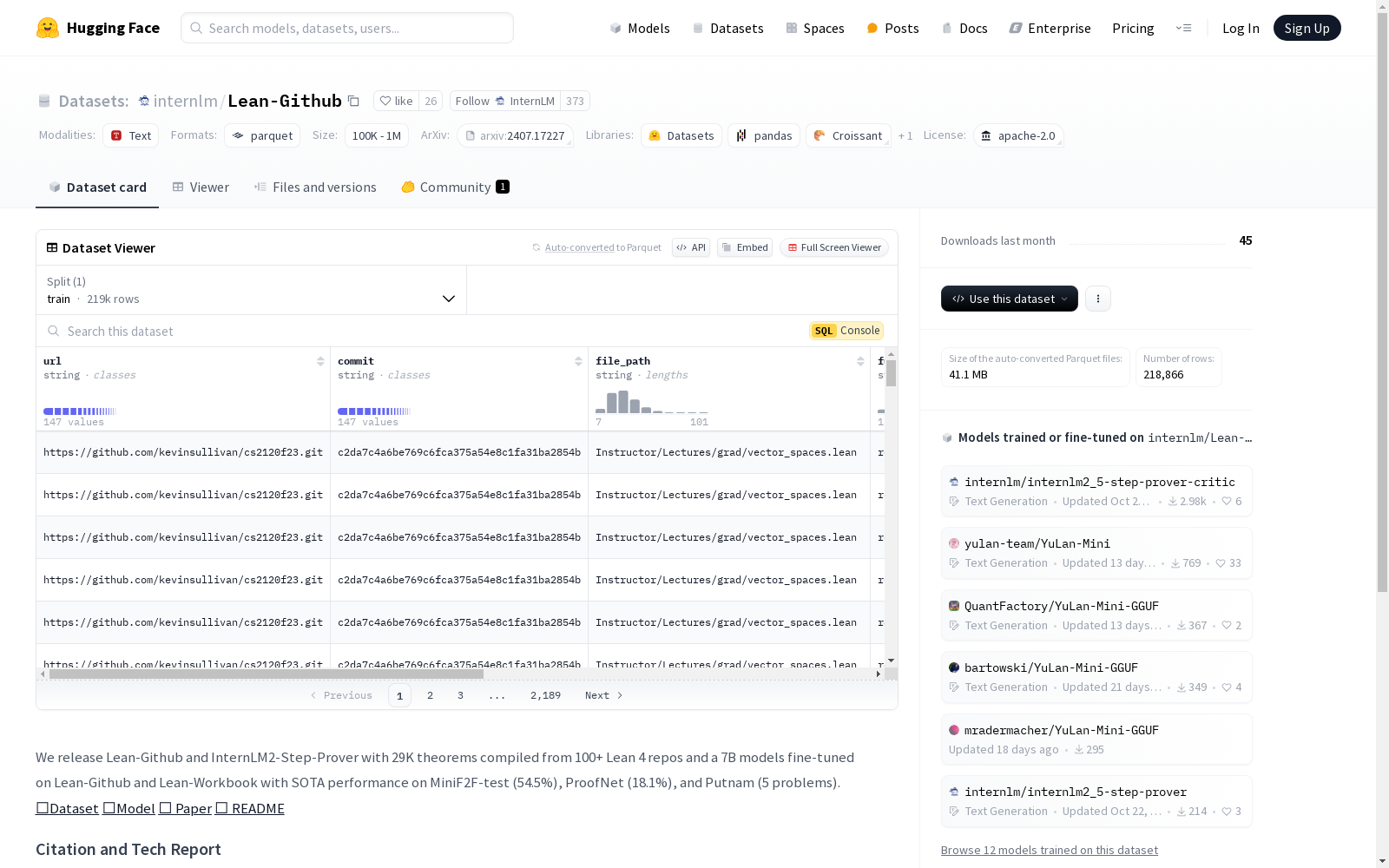Open the Split train dropdown
Screen dimensions: 1389x868
(252, 291)
